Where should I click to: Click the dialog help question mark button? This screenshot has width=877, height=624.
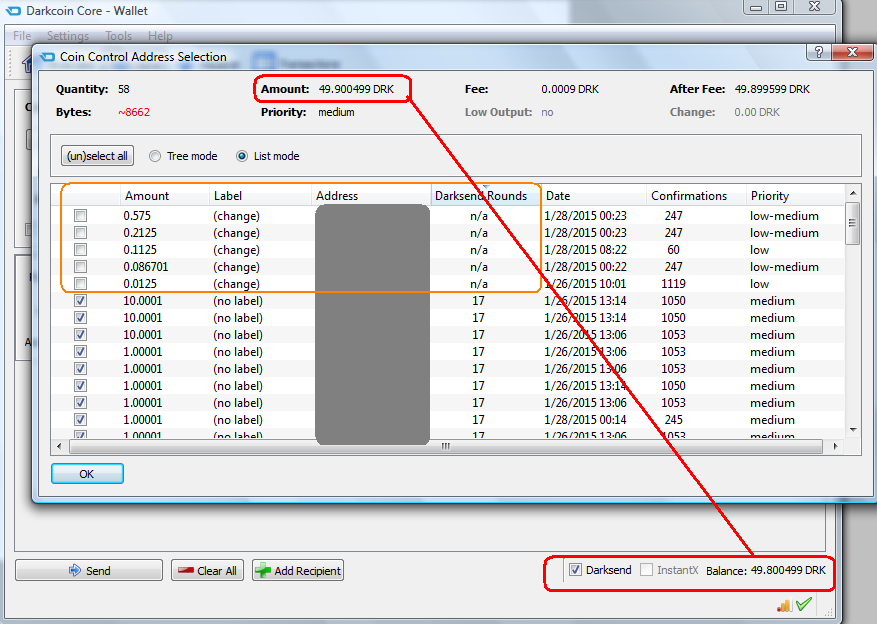pyautogui.click(x=819, y=52)
